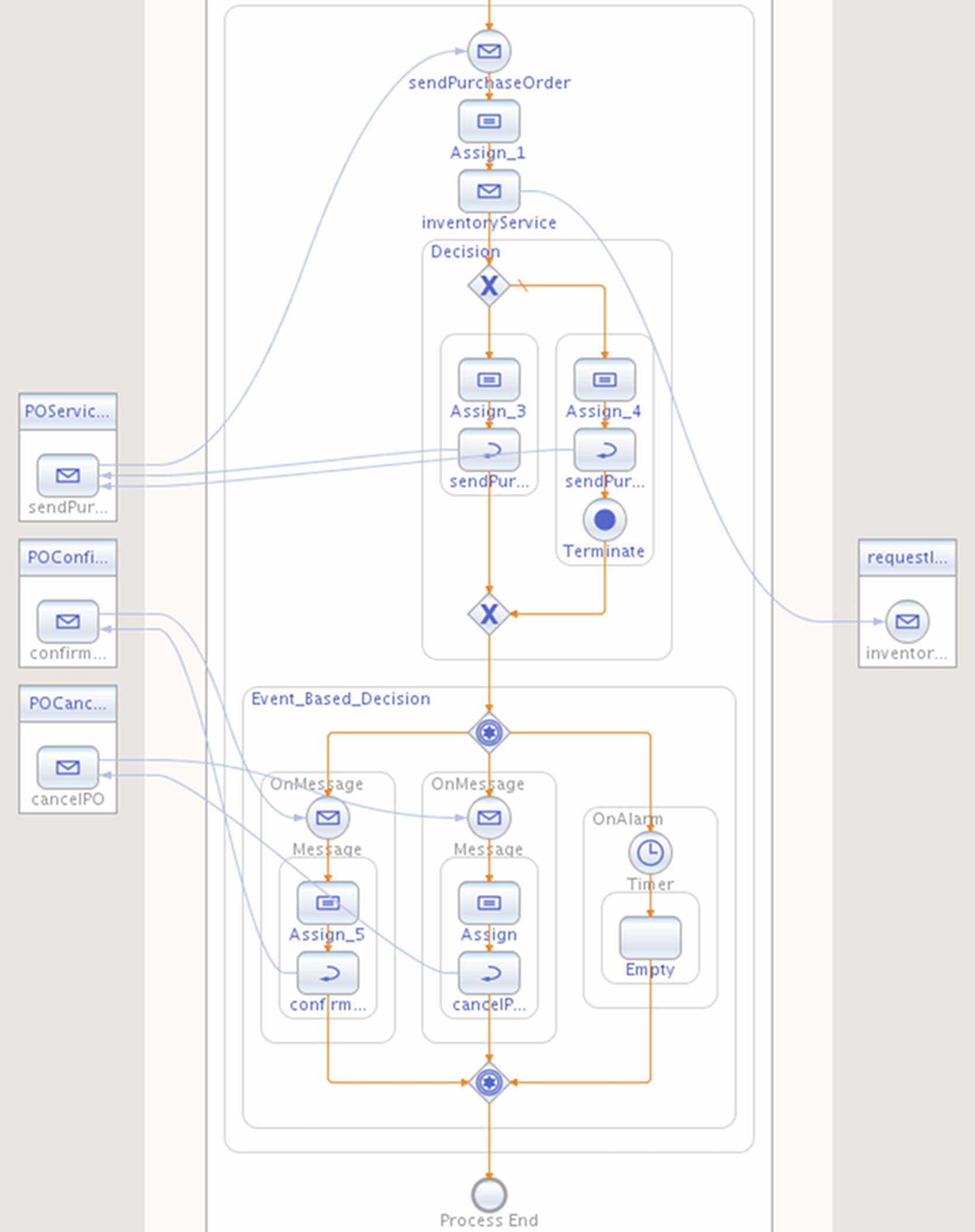
Task: Click the OnMessage label above Assign_5
Action: point(316,784)
